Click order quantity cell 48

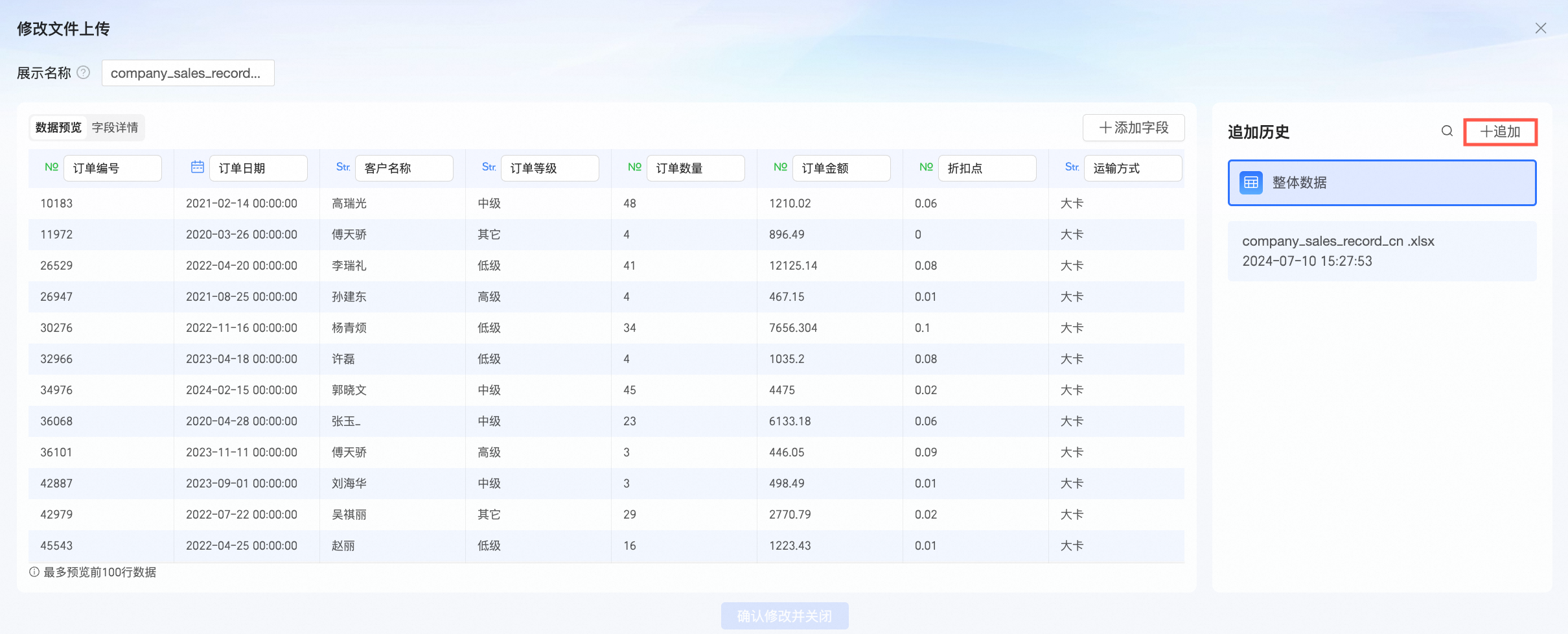(630, 204)
